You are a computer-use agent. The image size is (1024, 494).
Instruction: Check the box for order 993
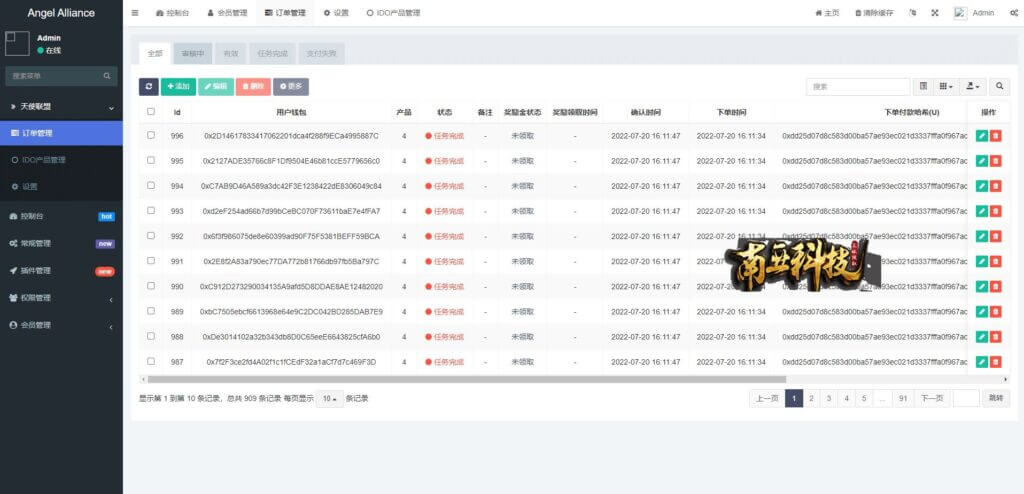pyautogui.click(x=151, y=210)
